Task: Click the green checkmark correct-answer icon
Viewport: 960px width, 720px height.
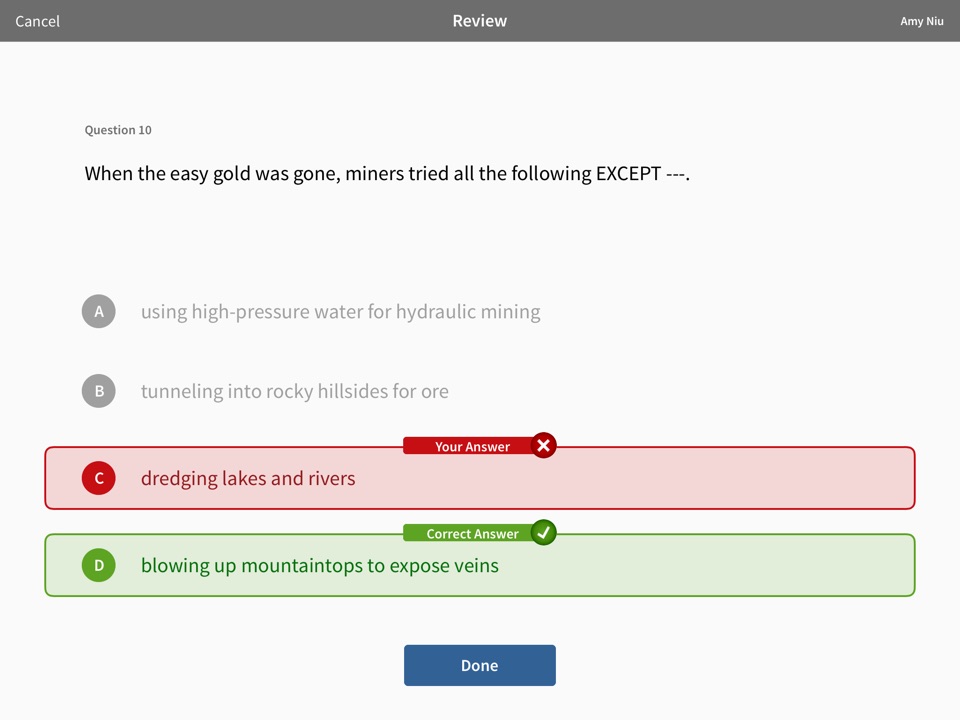Action: coord(543,533)
